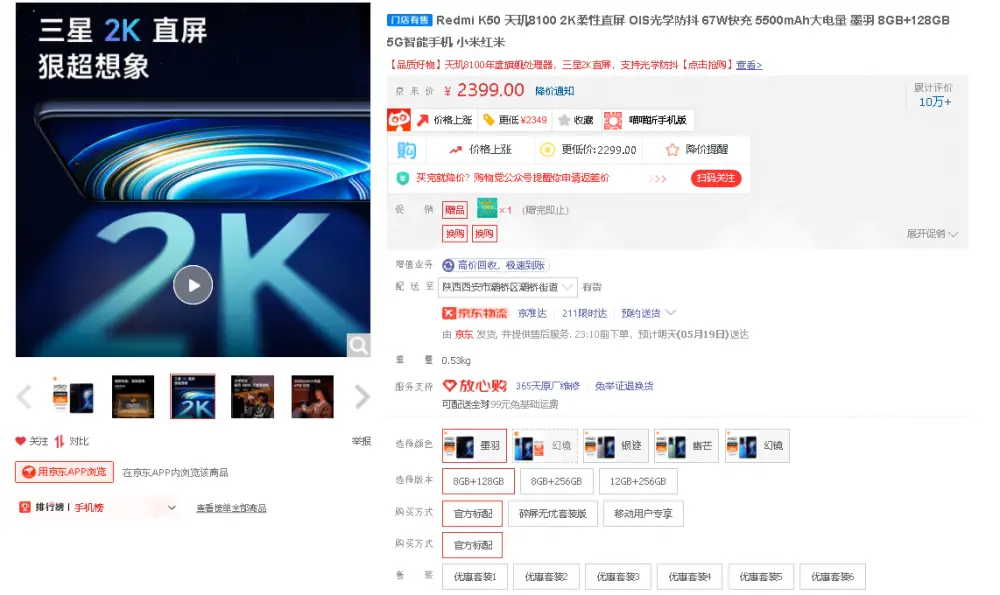Click the red heart 关注 icon

pyautogui.click(x=20, y=441)
